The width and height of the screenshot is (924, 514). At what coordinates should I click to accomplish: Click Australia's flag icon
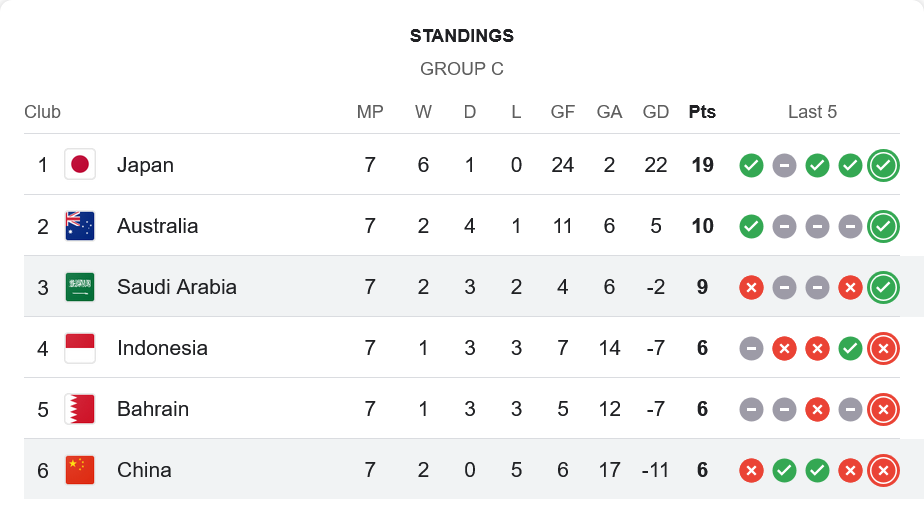pyautogui.click(x=80, y=226)
